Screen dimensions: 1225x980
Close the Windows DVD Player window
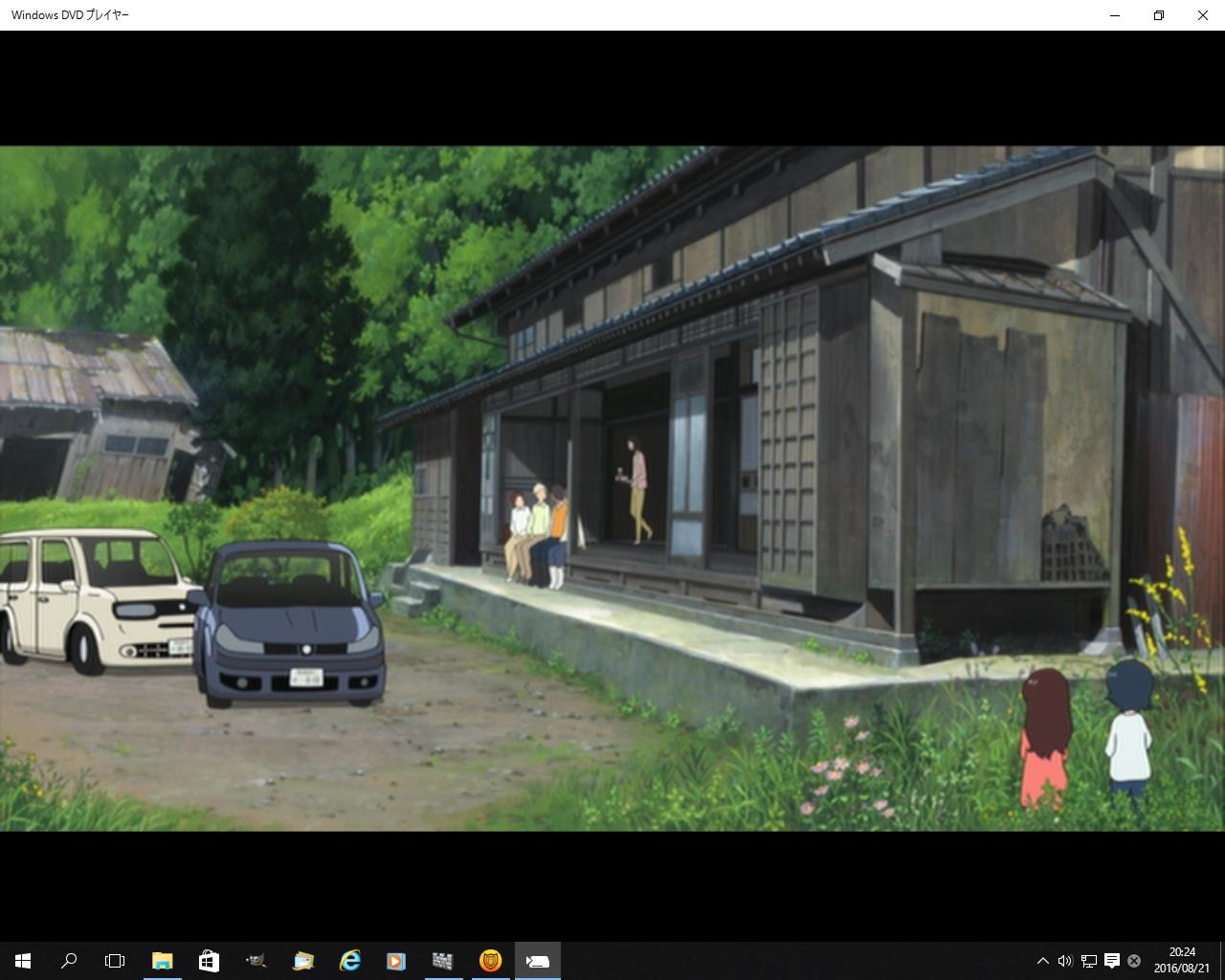(x=1203, y=15)
